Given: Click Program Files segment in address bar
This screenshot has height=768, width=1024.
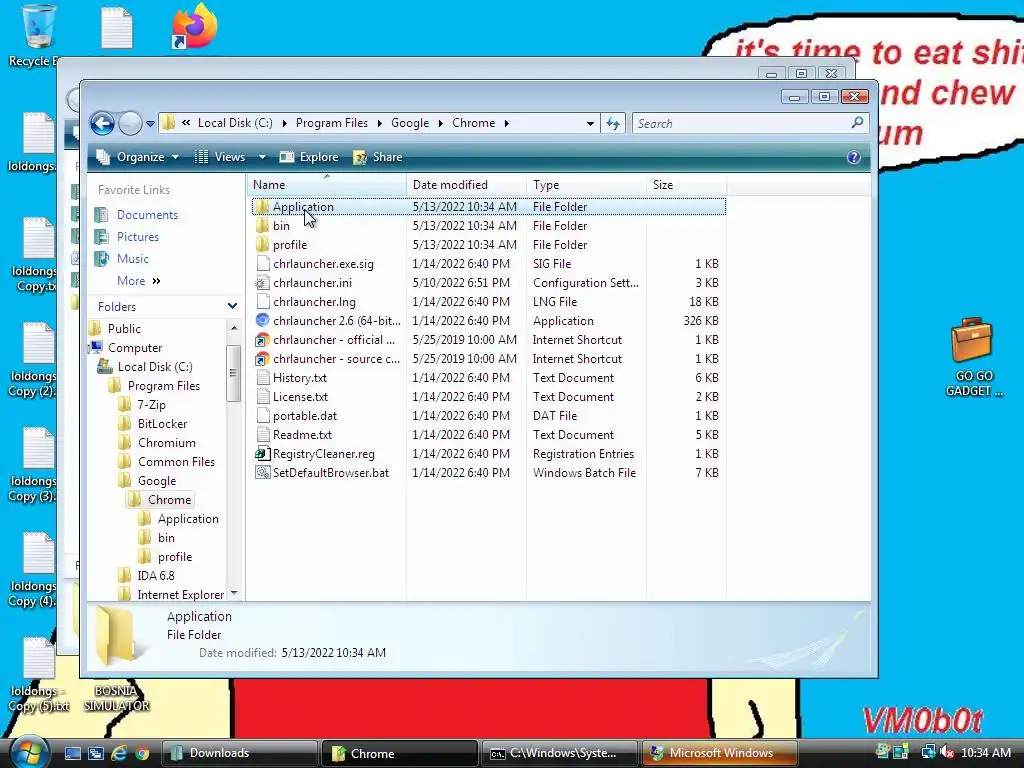Looking at the screenshot, I should point(332,123).
